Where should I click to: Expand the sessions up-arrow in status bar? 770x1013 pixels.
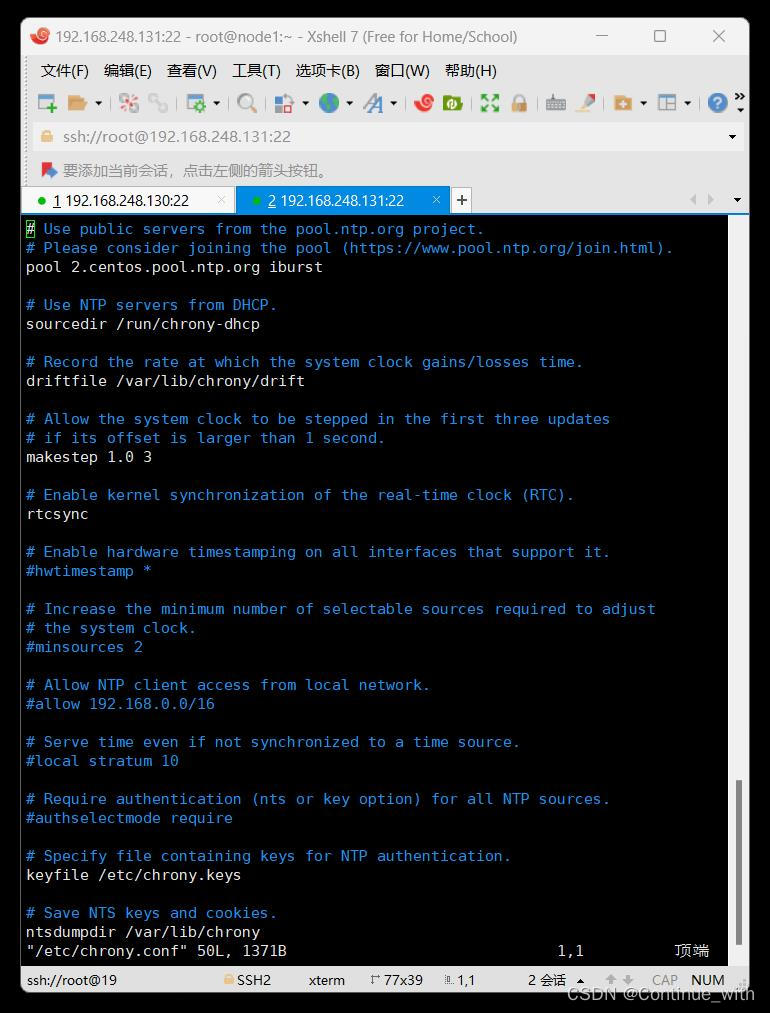point(580,981)
